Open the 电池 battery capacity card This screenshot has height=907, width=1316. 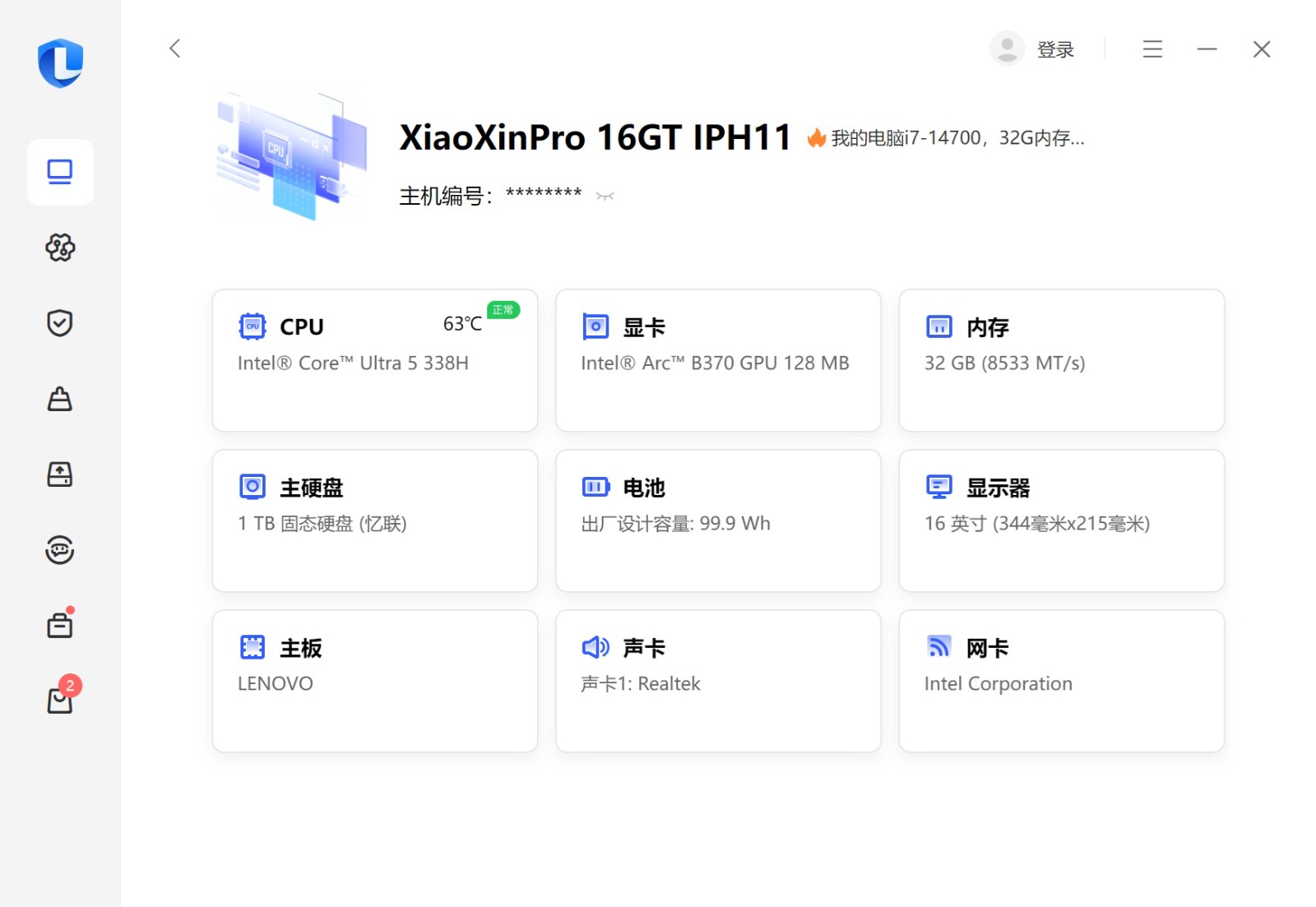718,521
